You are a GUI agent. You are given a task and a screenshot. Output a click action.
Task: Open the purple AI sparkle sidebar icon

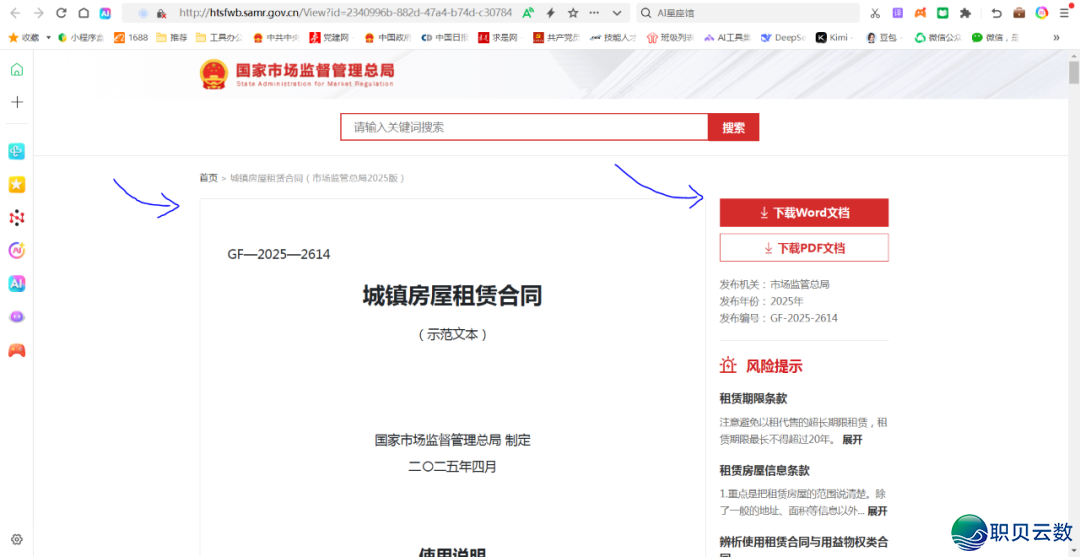(17, 251)
